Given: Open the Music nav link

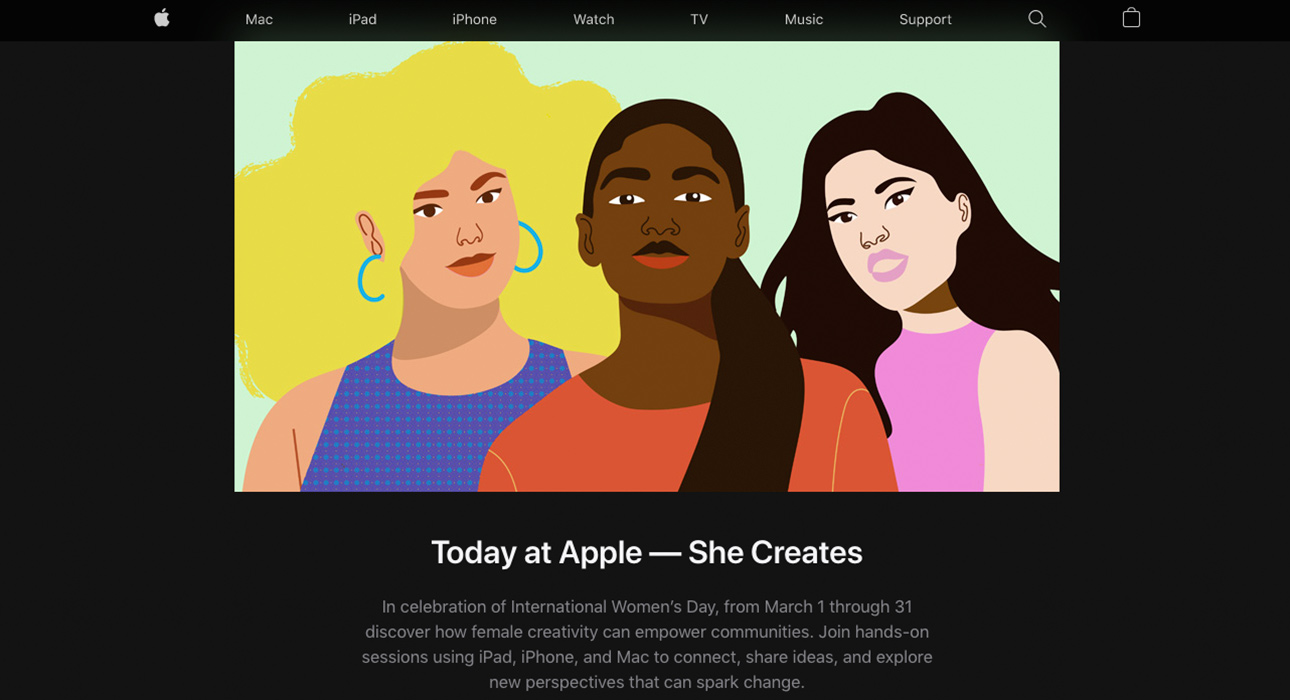Looking at the screenshot, I should [804, 19].
